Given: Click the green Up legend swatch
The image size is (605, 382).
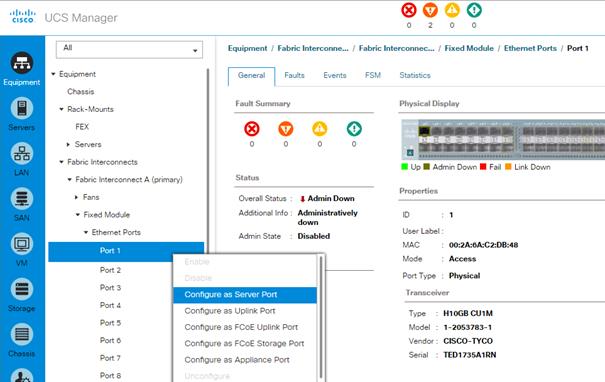Looking at the screenshot, I should pos(404,167).
